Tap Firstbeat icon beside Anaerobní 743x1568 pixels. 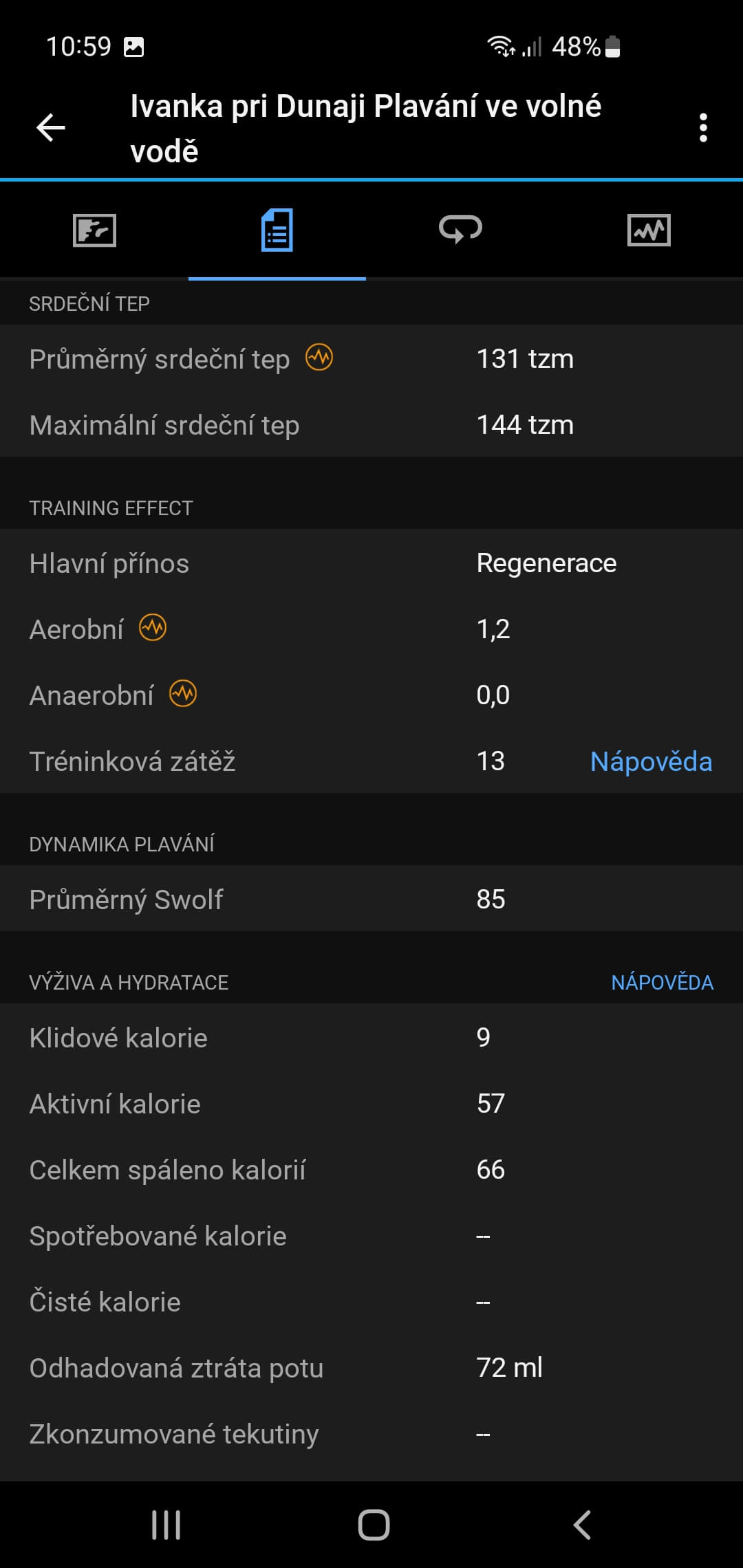pos(183,694)
